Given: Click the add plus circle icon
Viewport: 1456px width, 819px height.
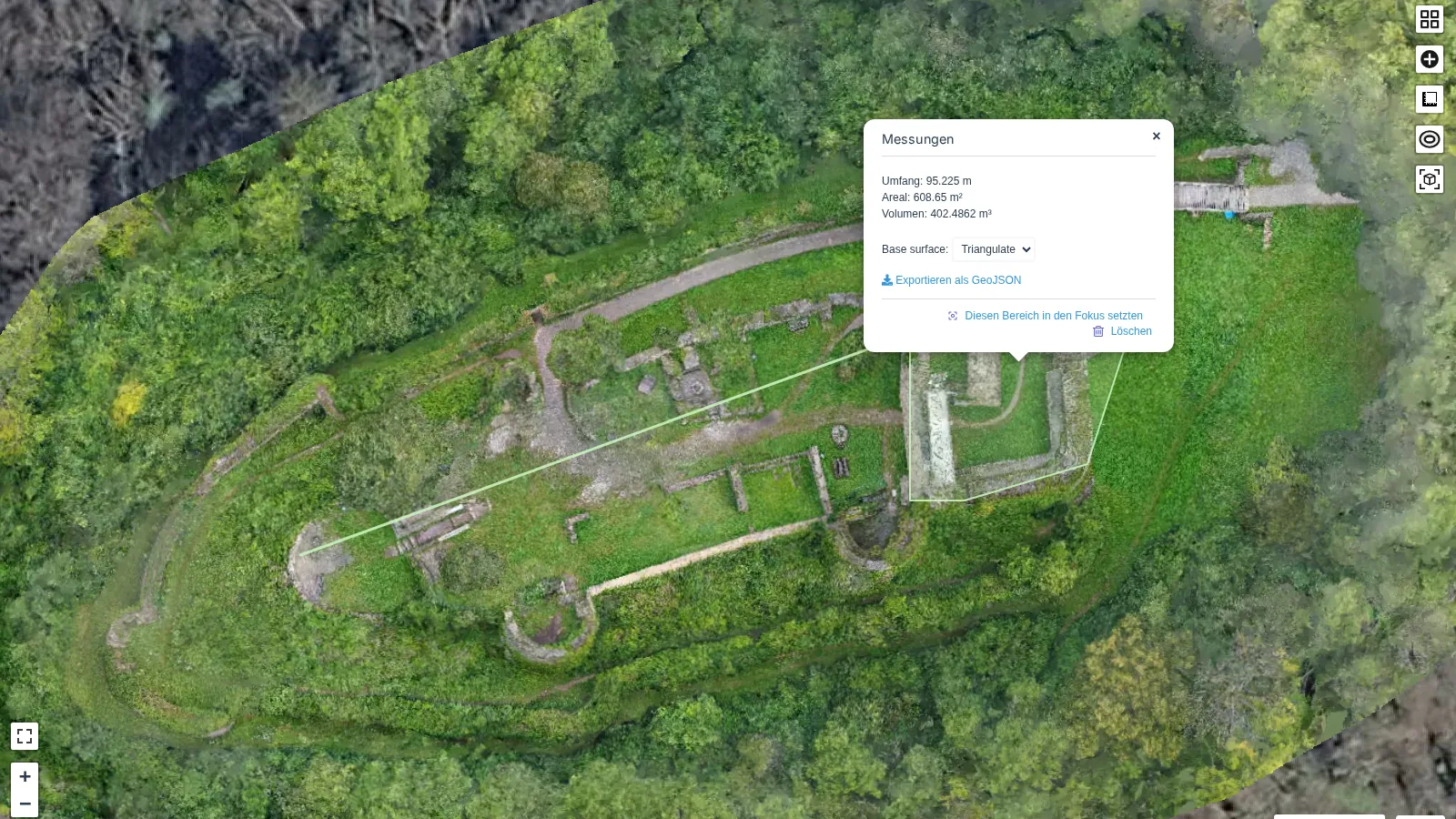Looking at the screenshot, I should pos(1430,59).
